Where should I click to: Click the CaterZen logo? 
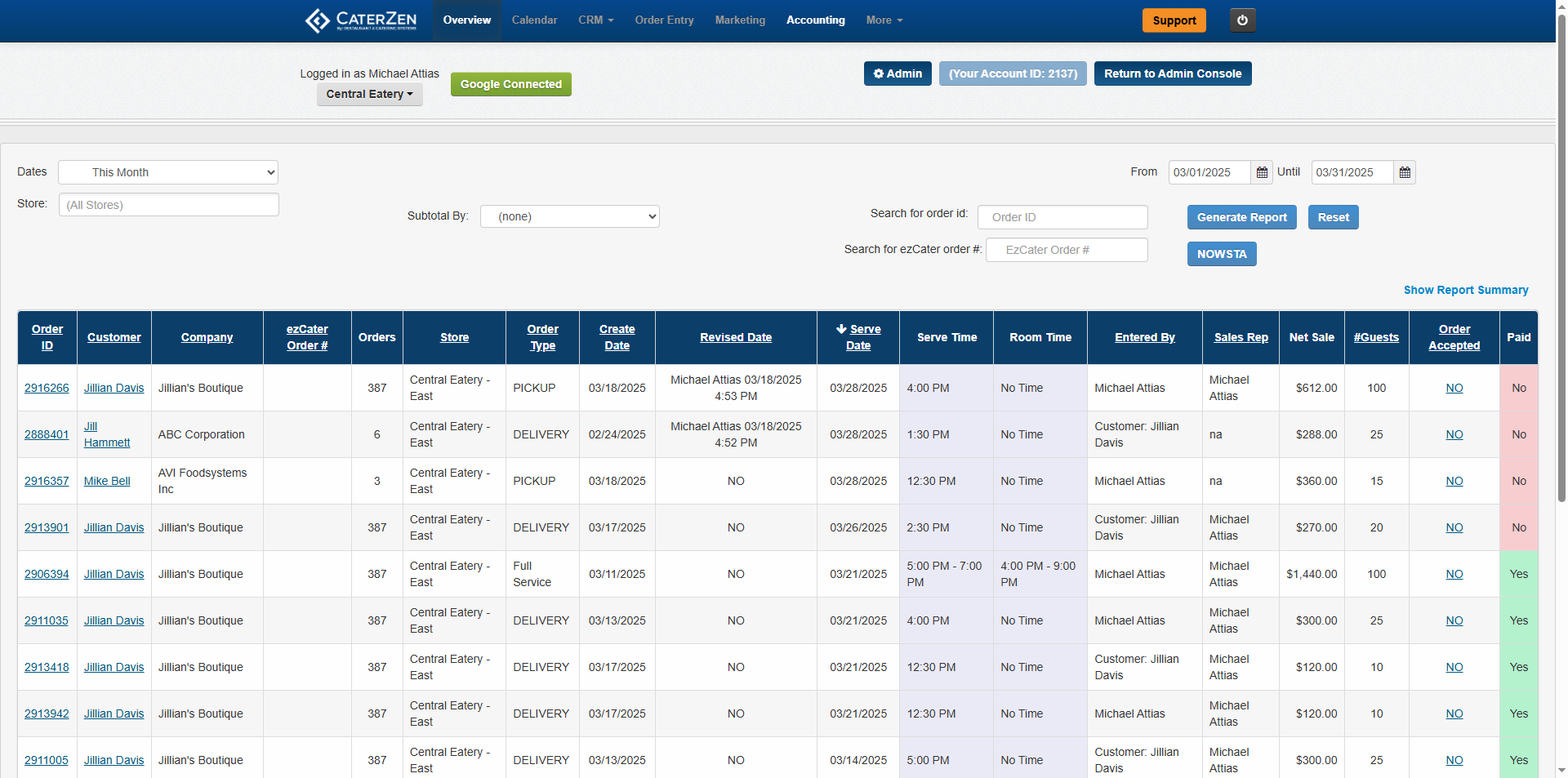tap(360, 20)
